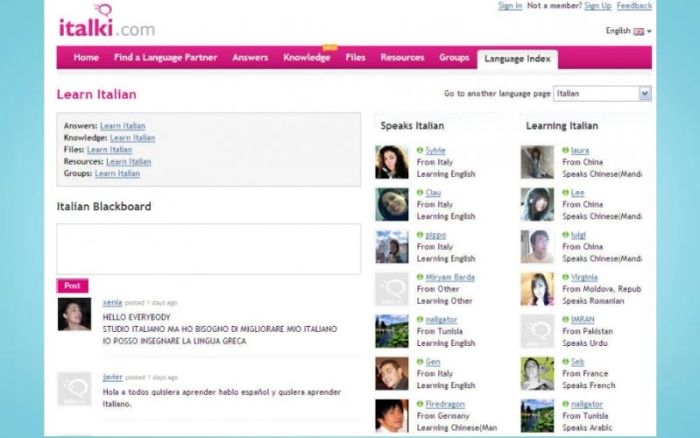The image size is (700, 438).
Task: Open Sylvie's profile photo
Action: click(x=392, y=162)
